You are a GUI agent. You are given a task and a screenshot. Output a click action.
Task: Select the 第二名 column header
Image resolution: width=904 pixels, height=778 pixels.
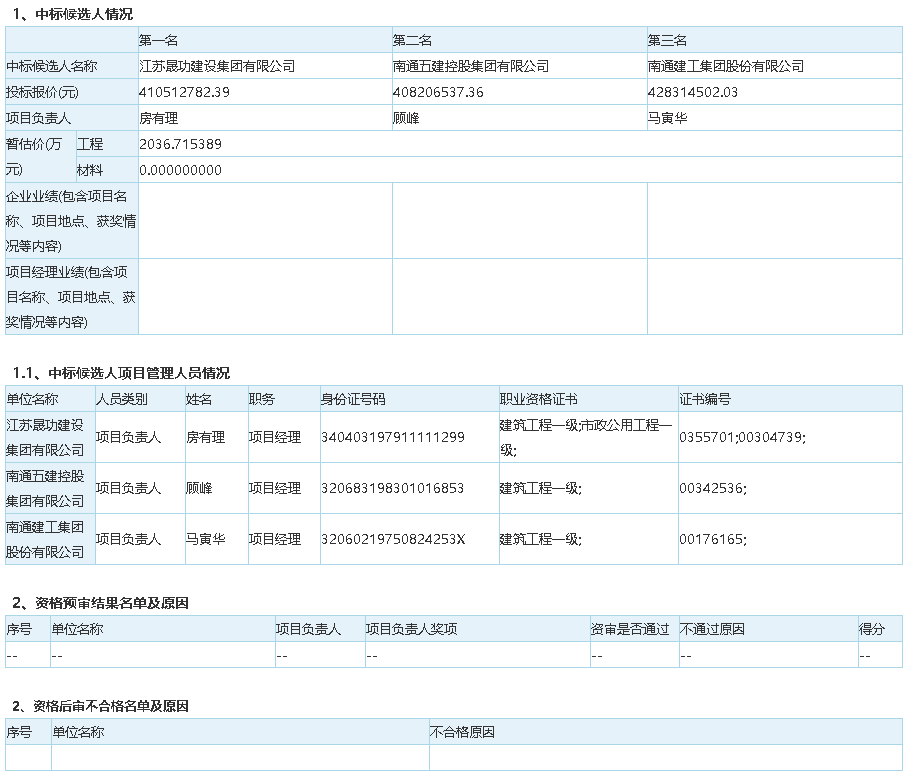coord(412,40)
